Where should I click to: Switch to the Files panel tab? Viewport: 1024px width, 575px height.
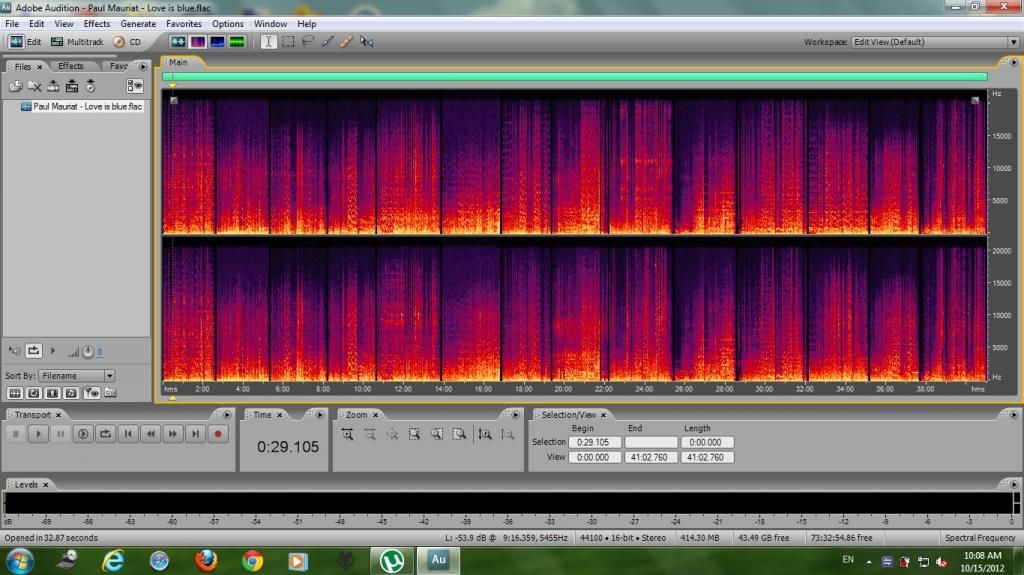23,67
